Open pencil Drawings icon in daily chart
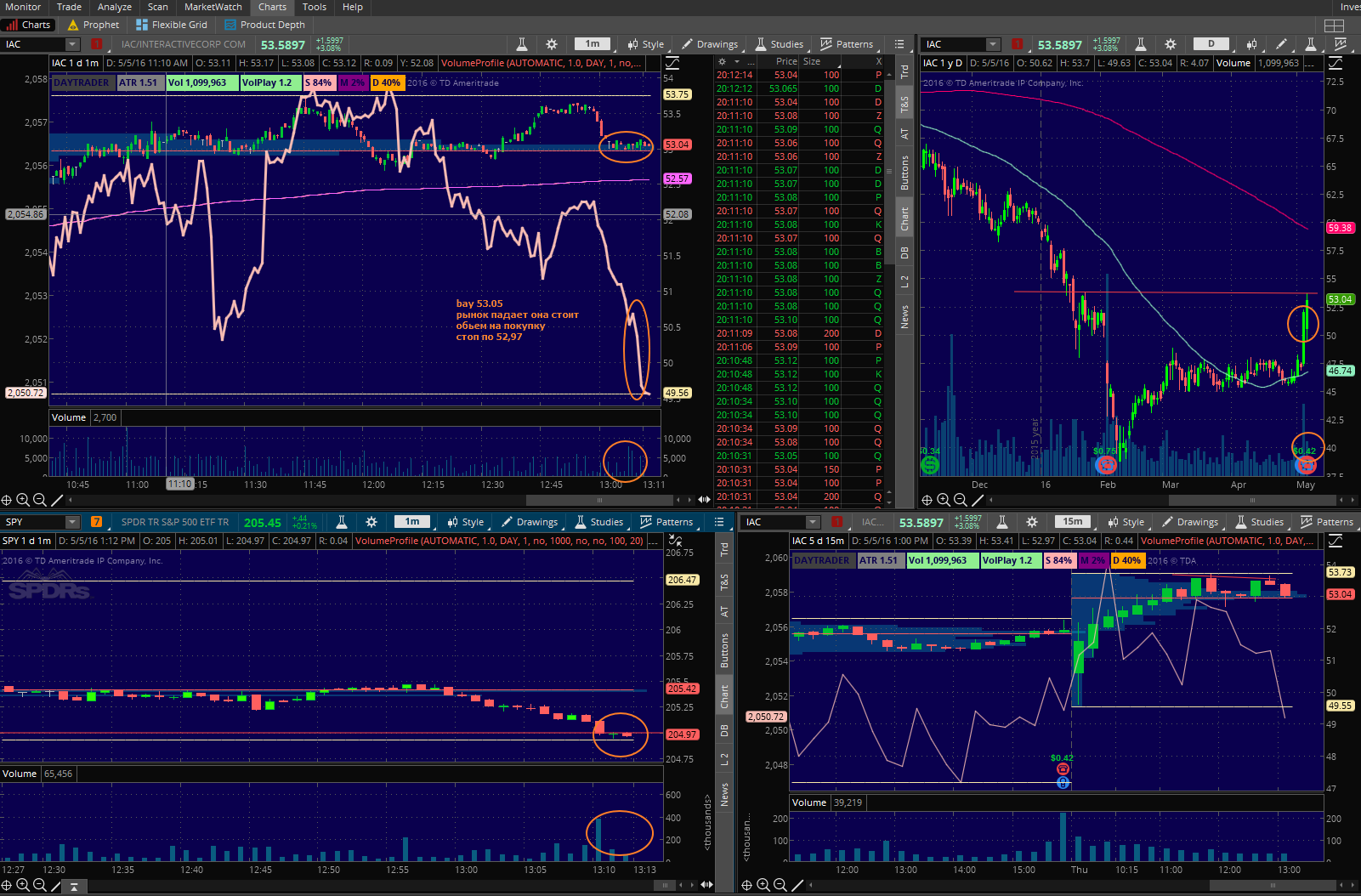Image resolution: width=1361 pixels, height=896 pixels. (x=1282, y=44)
